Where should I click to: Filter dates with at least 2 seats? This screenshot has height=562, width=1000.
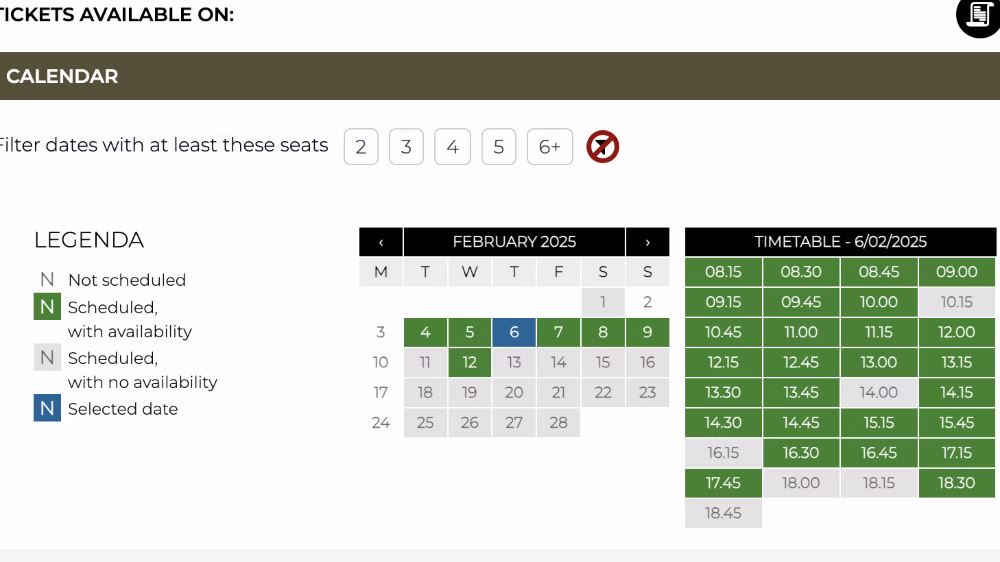[x=360, y=147]
